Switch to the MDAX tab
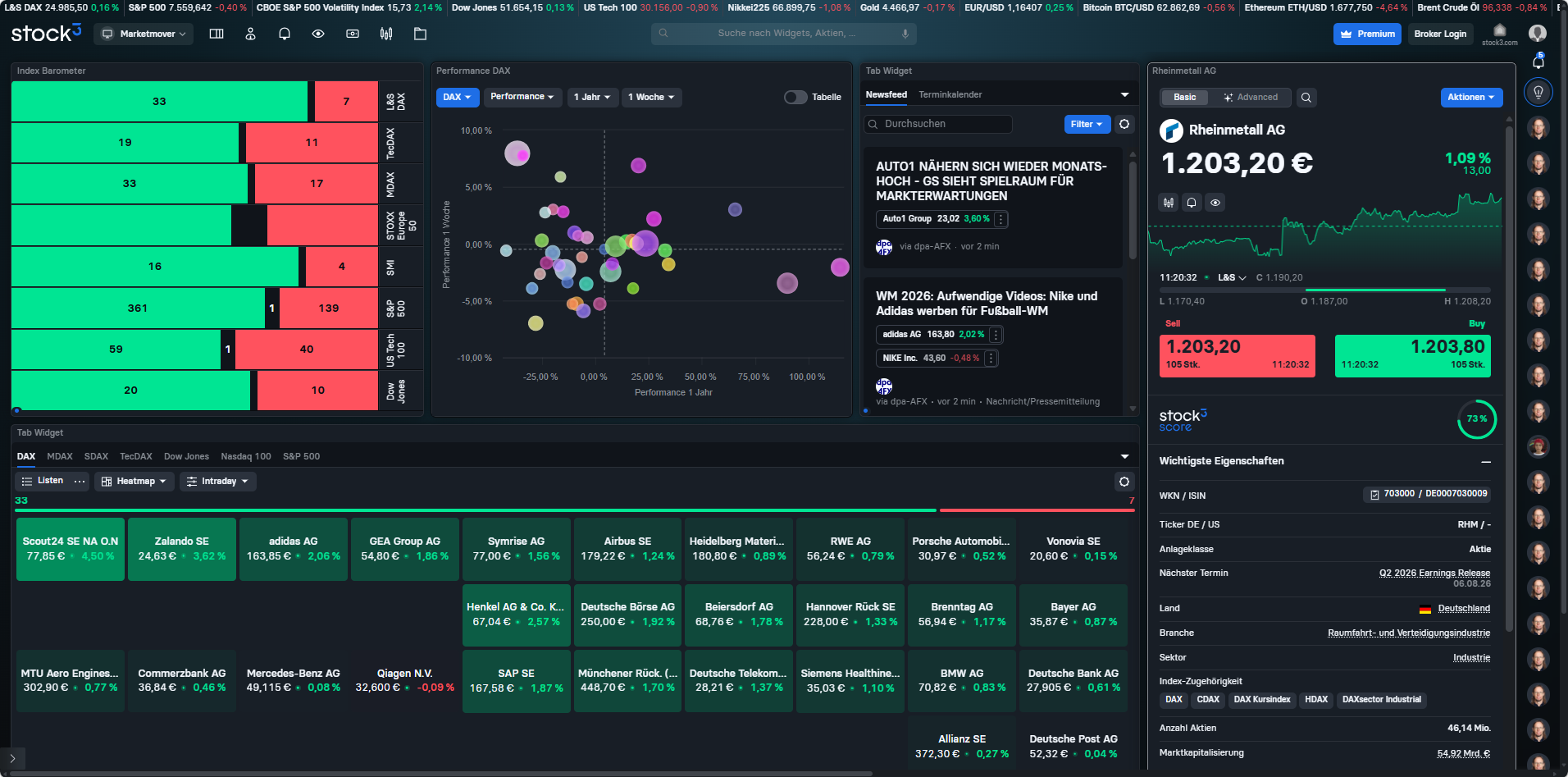This screenshot has width=1568, height=777. point(60,456)
